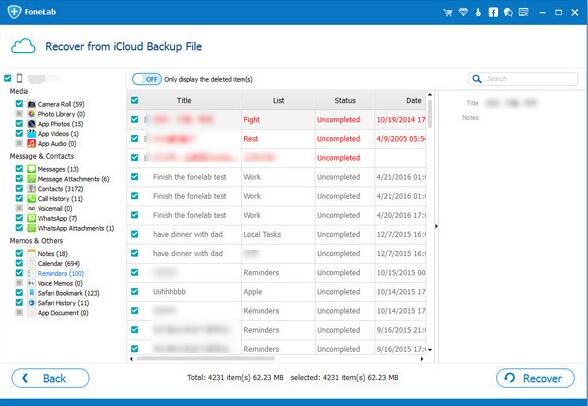Screen dimensions: 588x406
Task: Click the App Photos icon
Action: [32, 124]
